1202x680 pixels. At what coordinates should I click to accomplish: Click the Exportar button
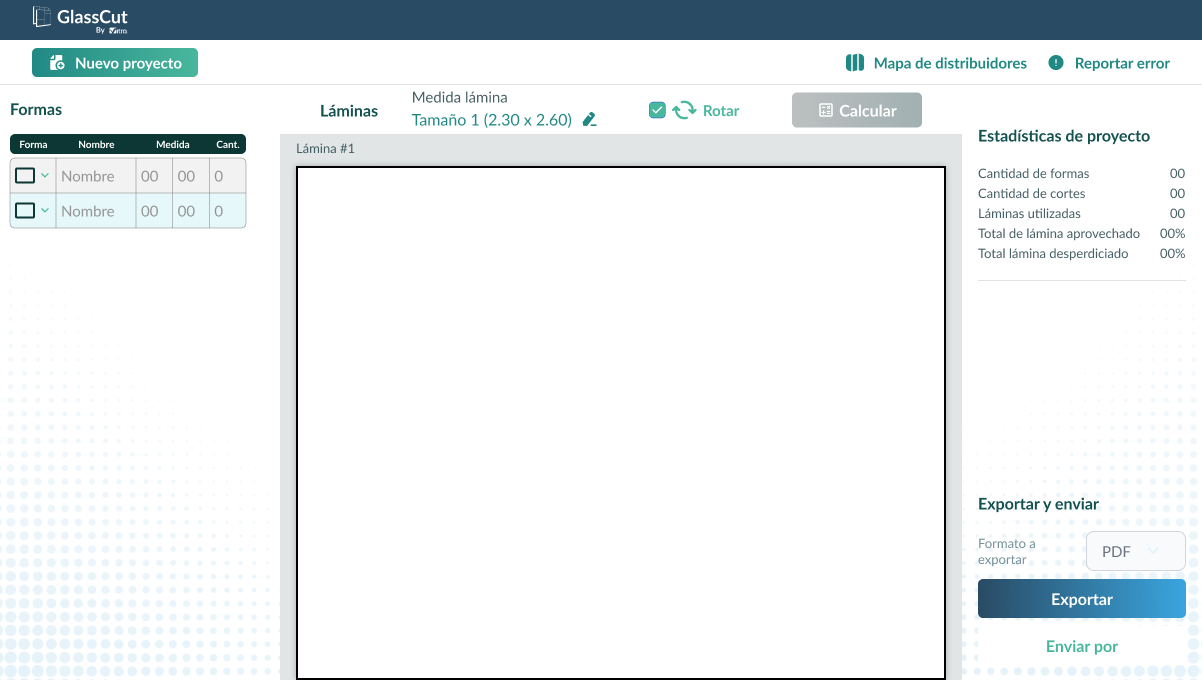1082,599
